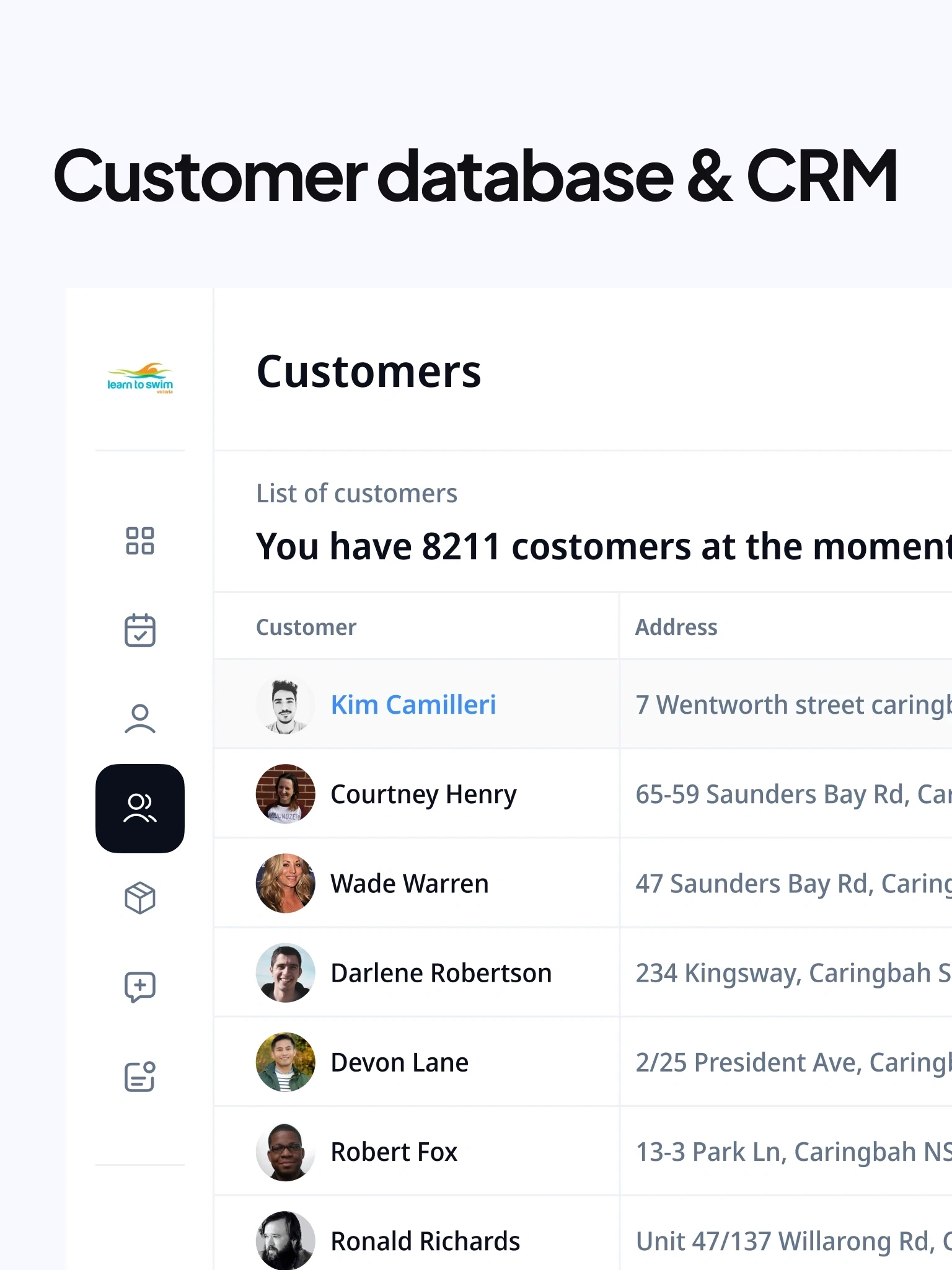This screenshot has height=1270, width=952.
Task: Click Courtney Henry's address cell
Action: 787,794
